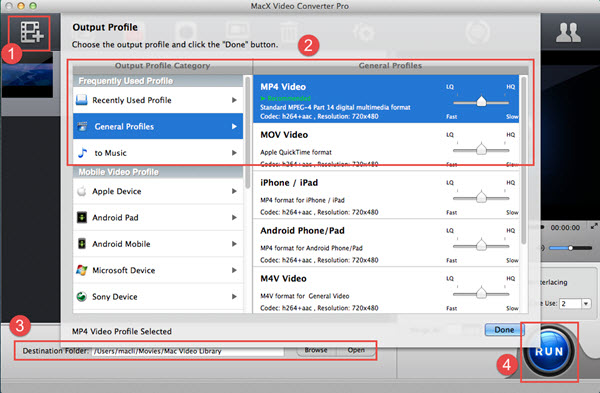Choose the MOV Video profile
The width and height of the screenshot is (600, 393).
[386, 147]
